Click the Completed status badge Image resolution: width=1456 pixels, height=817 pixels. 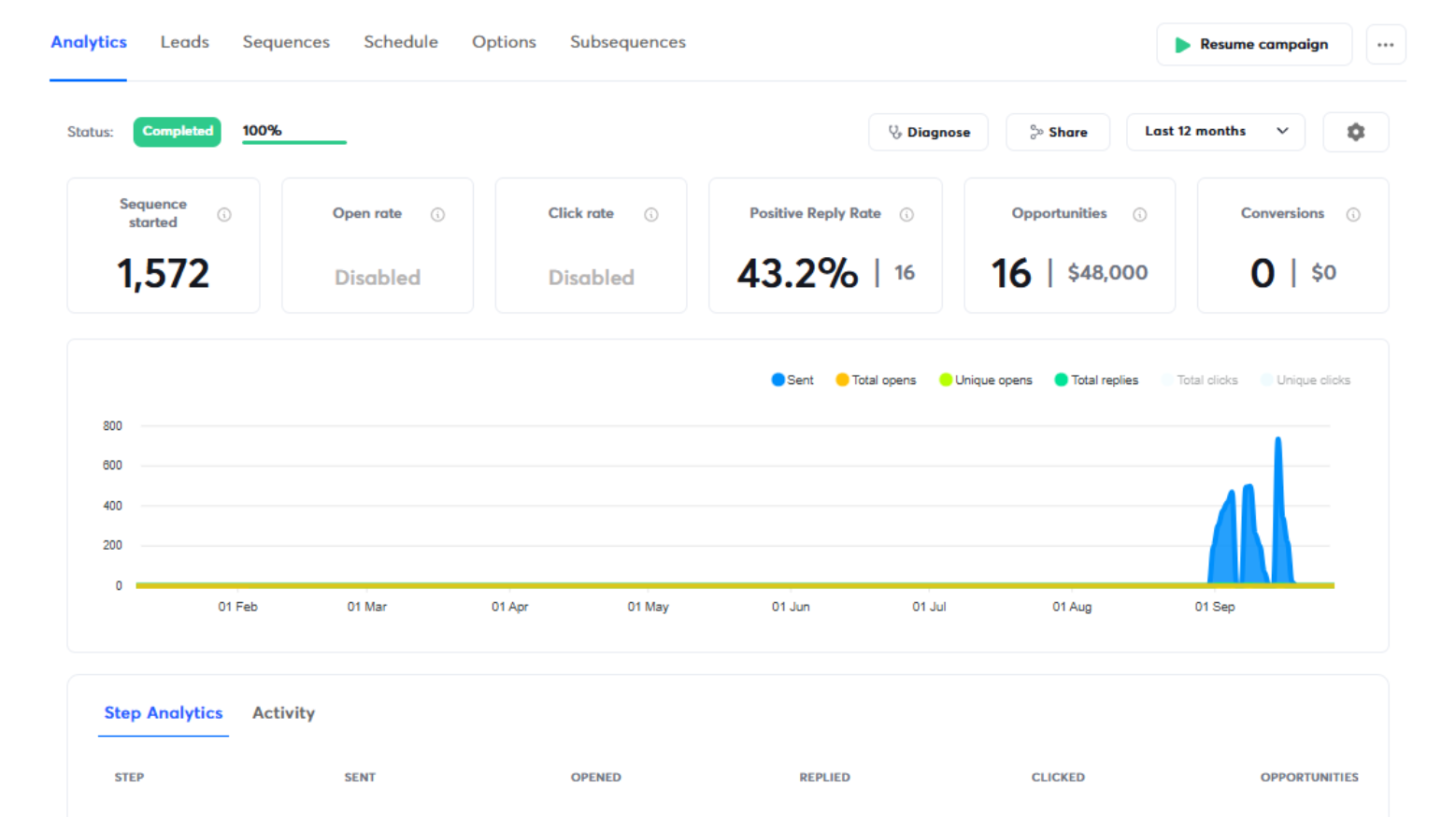[177, 132]
